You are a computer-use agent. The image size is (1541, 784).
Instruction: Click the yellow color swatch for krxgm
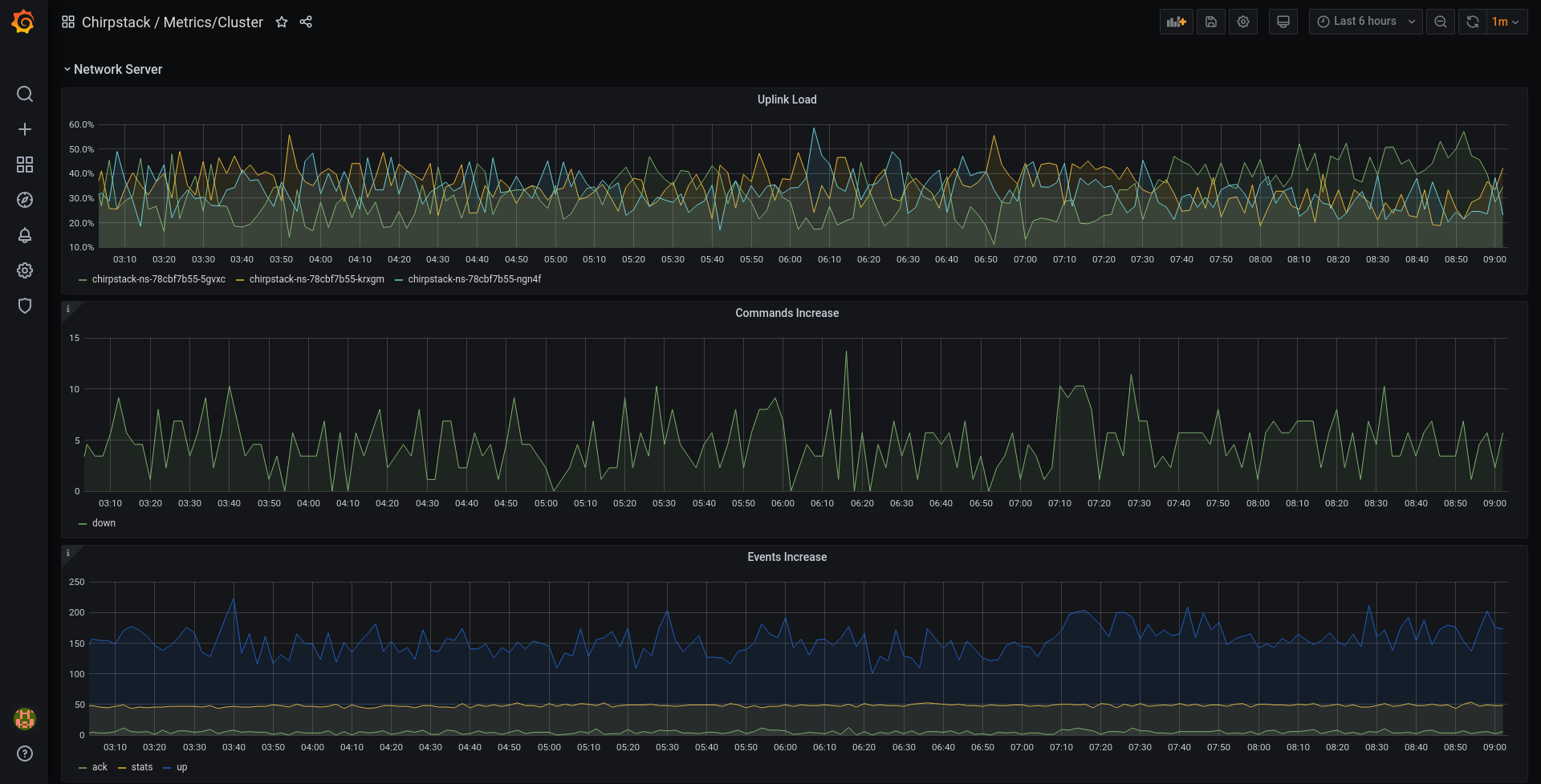(x=240, y=280)
